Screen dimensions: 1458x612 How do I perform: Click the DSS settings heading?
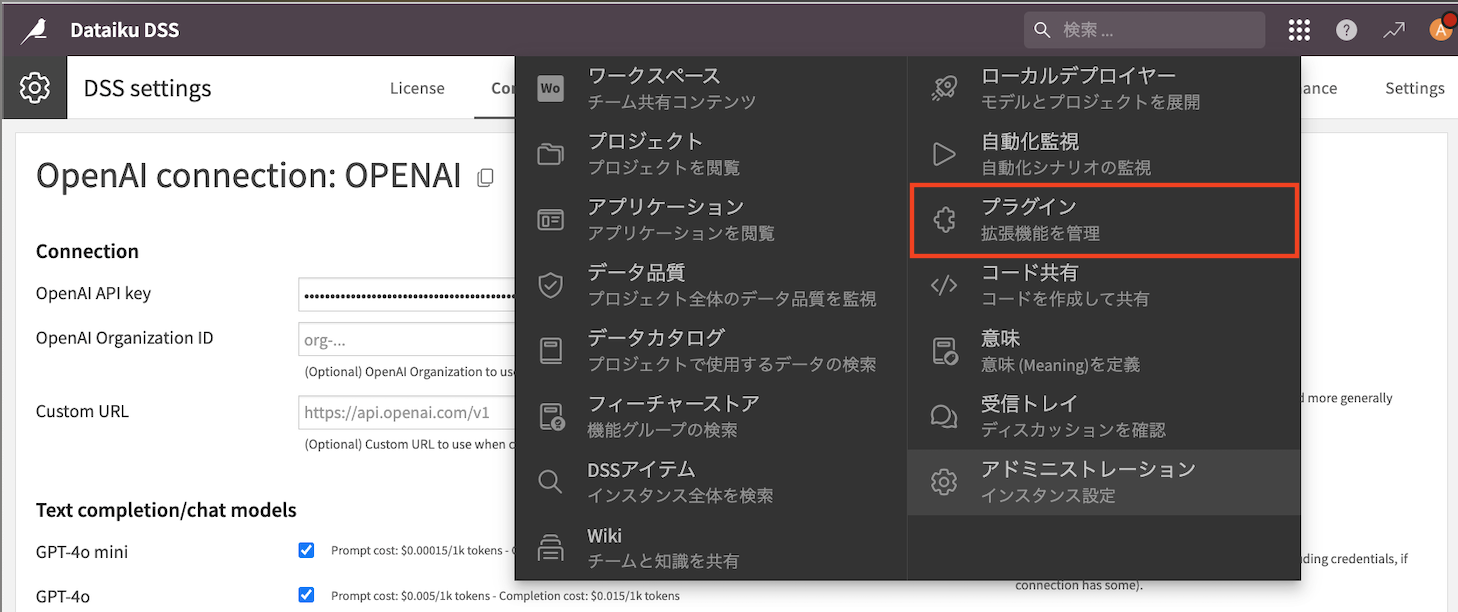click(148, 88)
